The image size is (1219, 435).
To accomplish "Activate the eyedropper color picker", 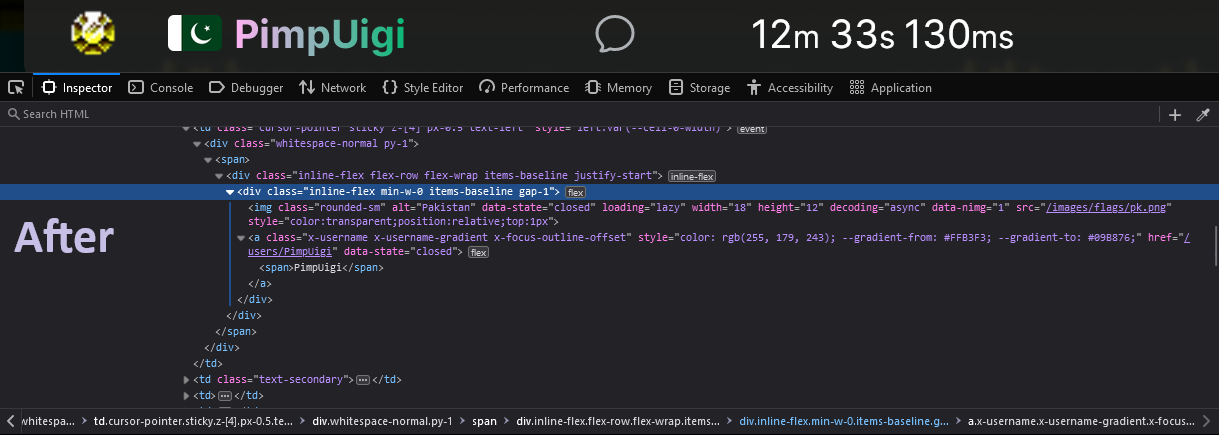I will tap(1203, 115).
